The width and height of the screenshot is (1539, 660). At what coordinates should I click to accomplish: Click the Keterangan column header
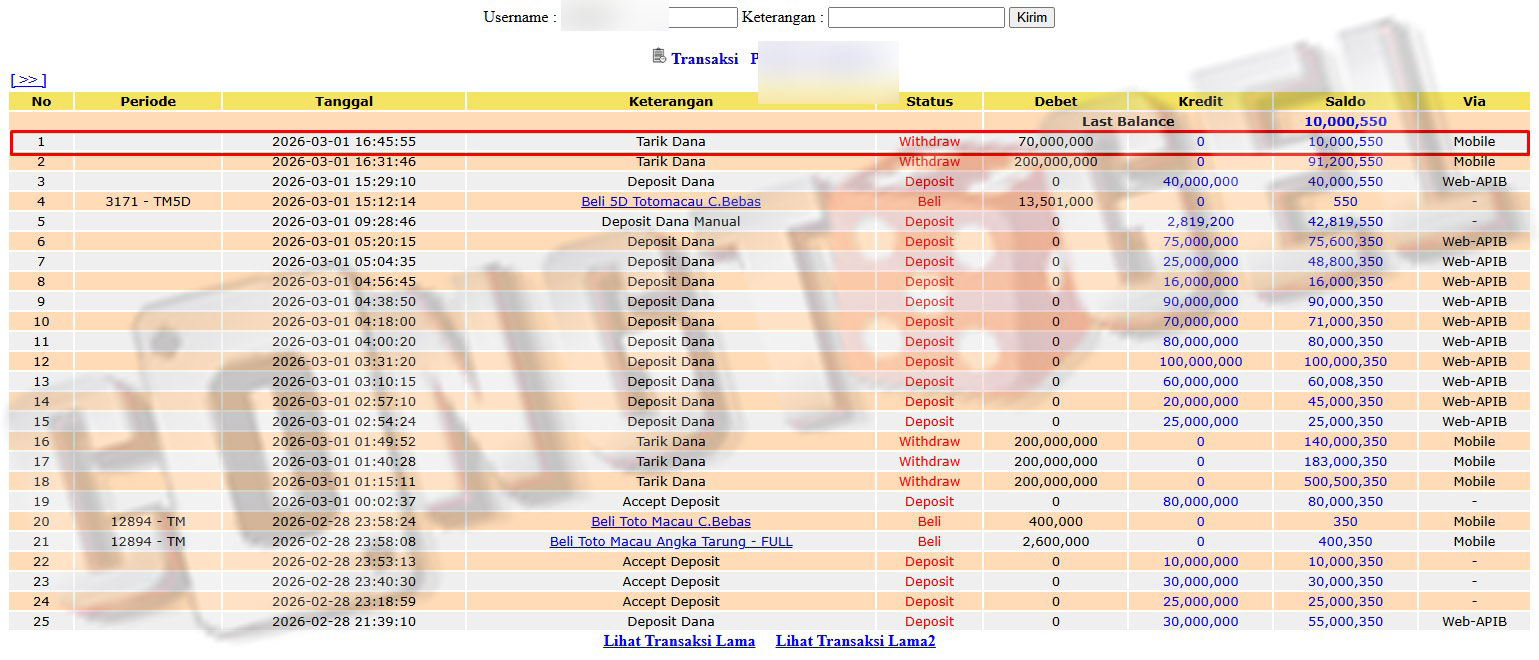point(671,101)
